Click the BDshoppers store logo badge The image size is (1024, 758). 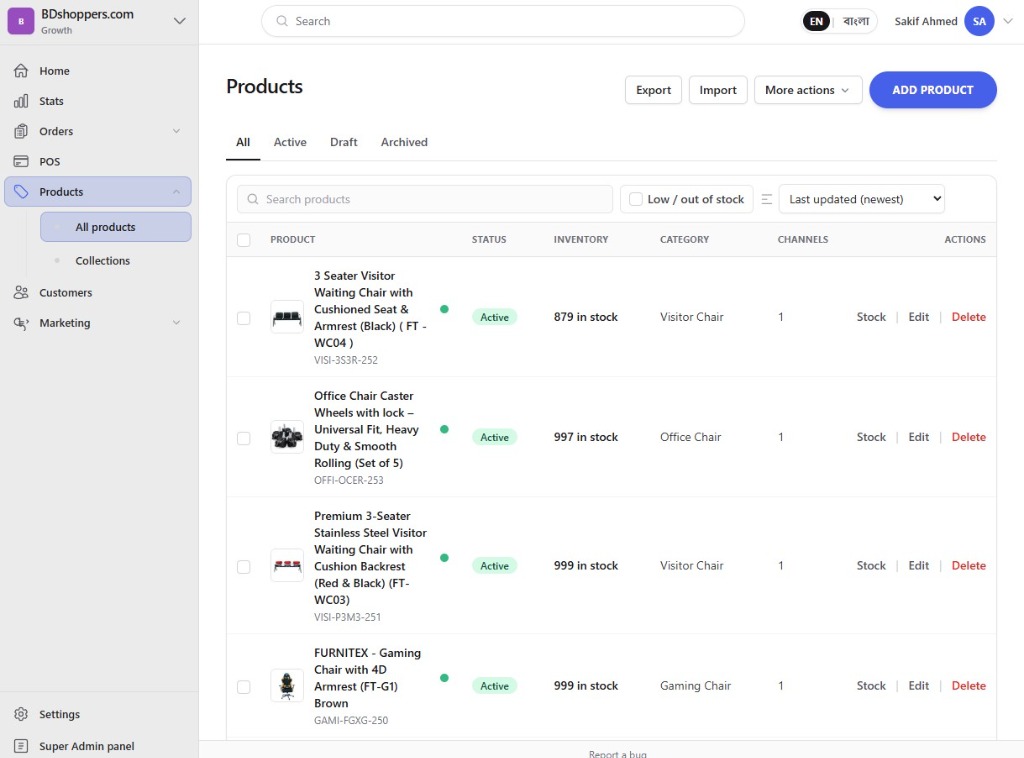[21, 21]
